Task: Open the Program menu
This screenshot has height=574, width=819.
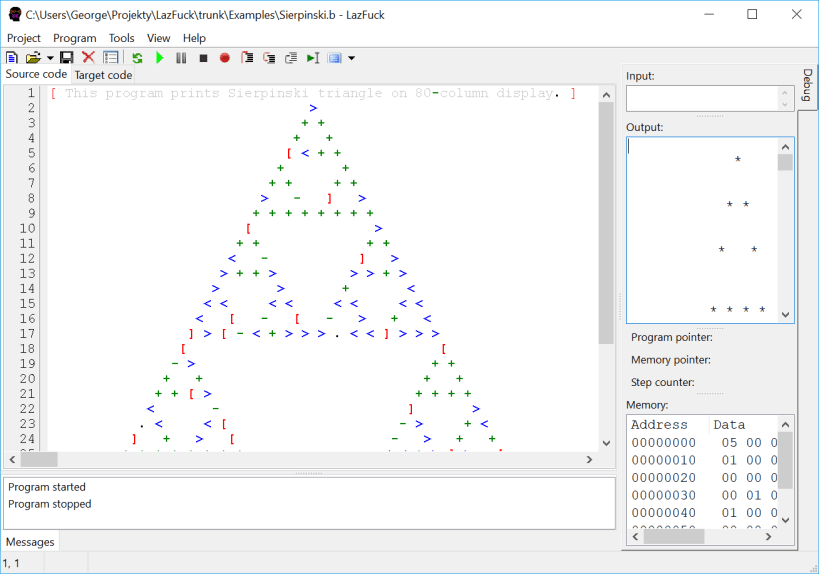Action: tap(75, 38)
